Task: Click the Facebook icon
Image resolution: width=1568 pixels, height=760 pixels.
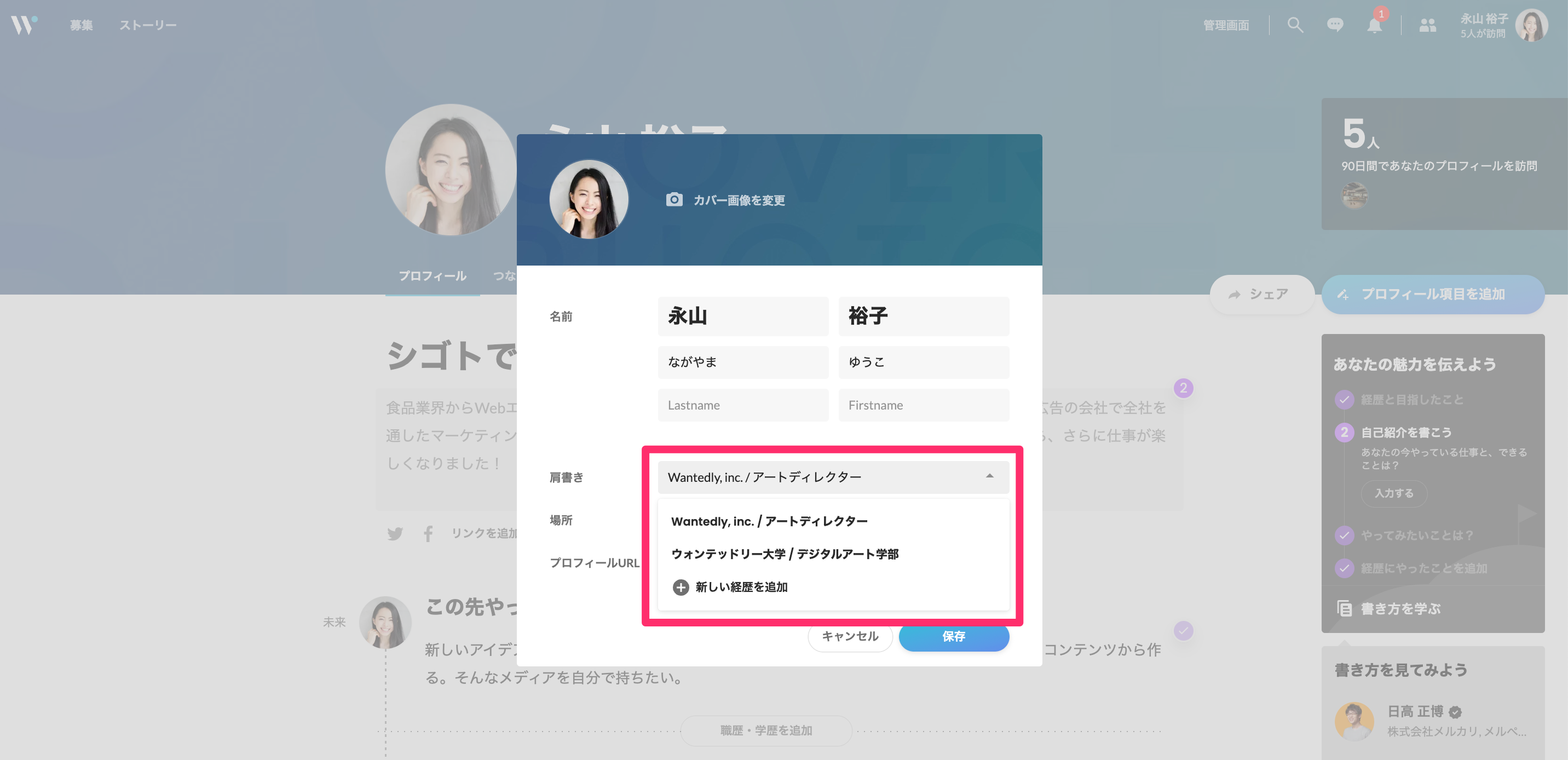Action: [x=429, y=533]
